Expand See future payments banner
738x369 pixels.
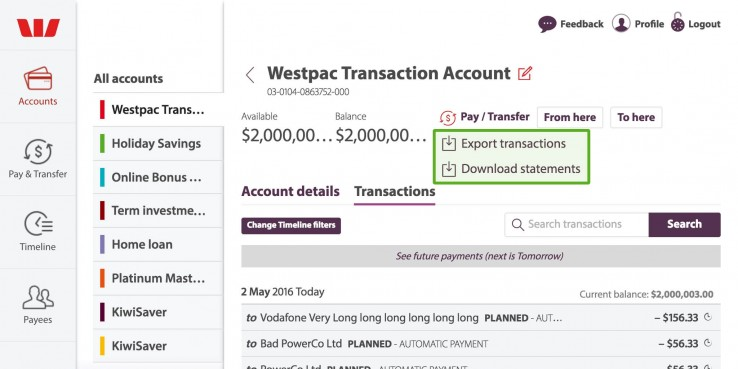[481, 256]
